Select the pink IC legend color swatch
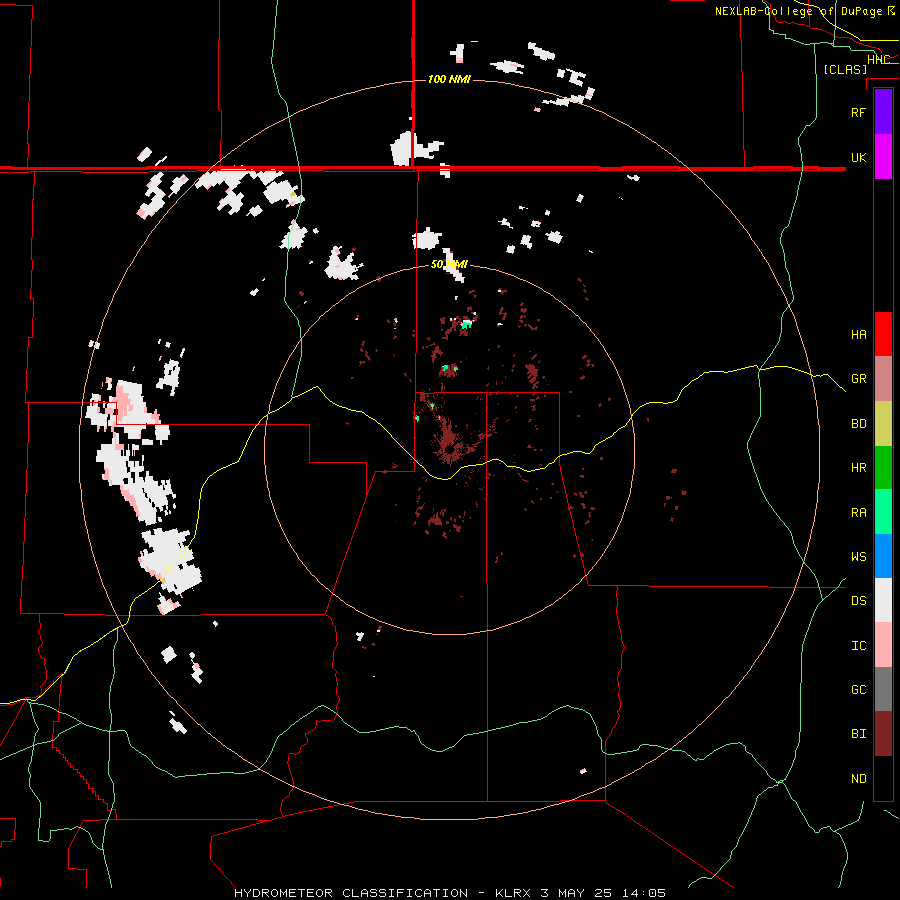Viewport: 900px width, 900px height. (883, 645)
